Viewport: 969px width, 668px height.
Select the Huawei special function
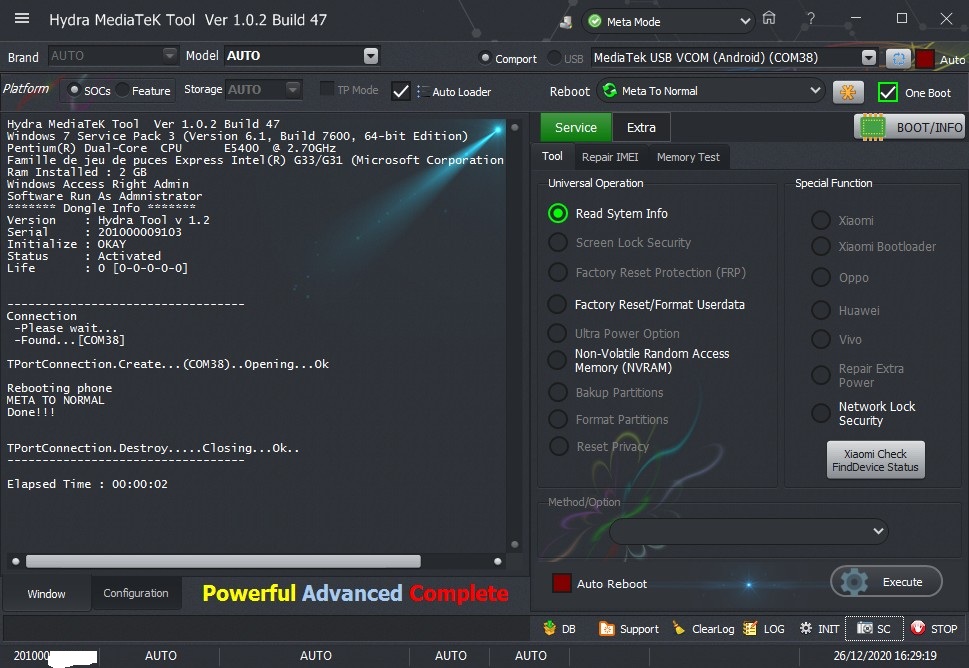coord(821,310)
